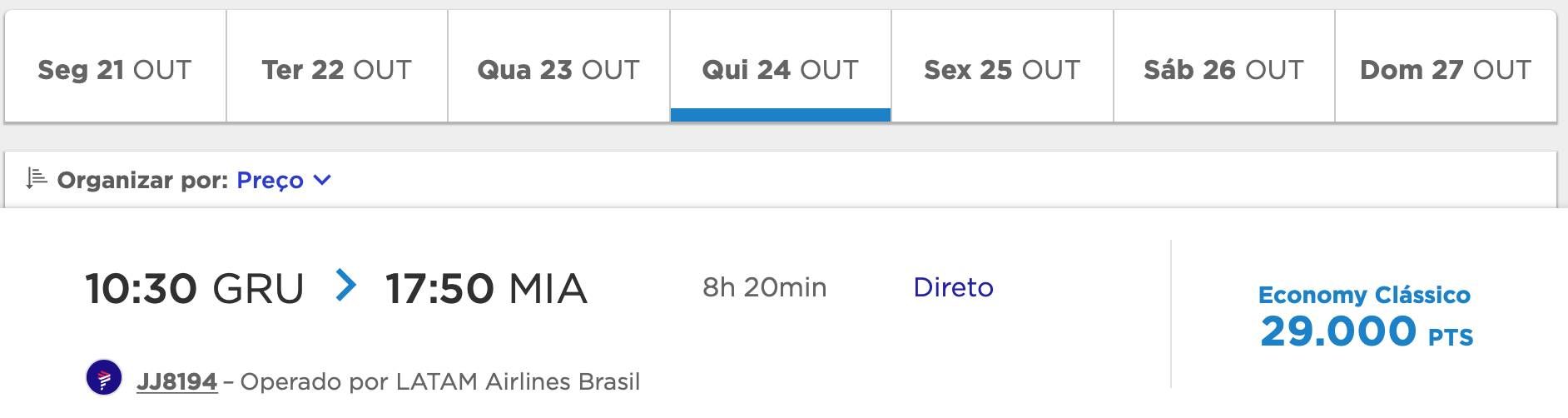
Task: Open the Sex 25 OUT date tab
Action: [x=1002, y=70]
